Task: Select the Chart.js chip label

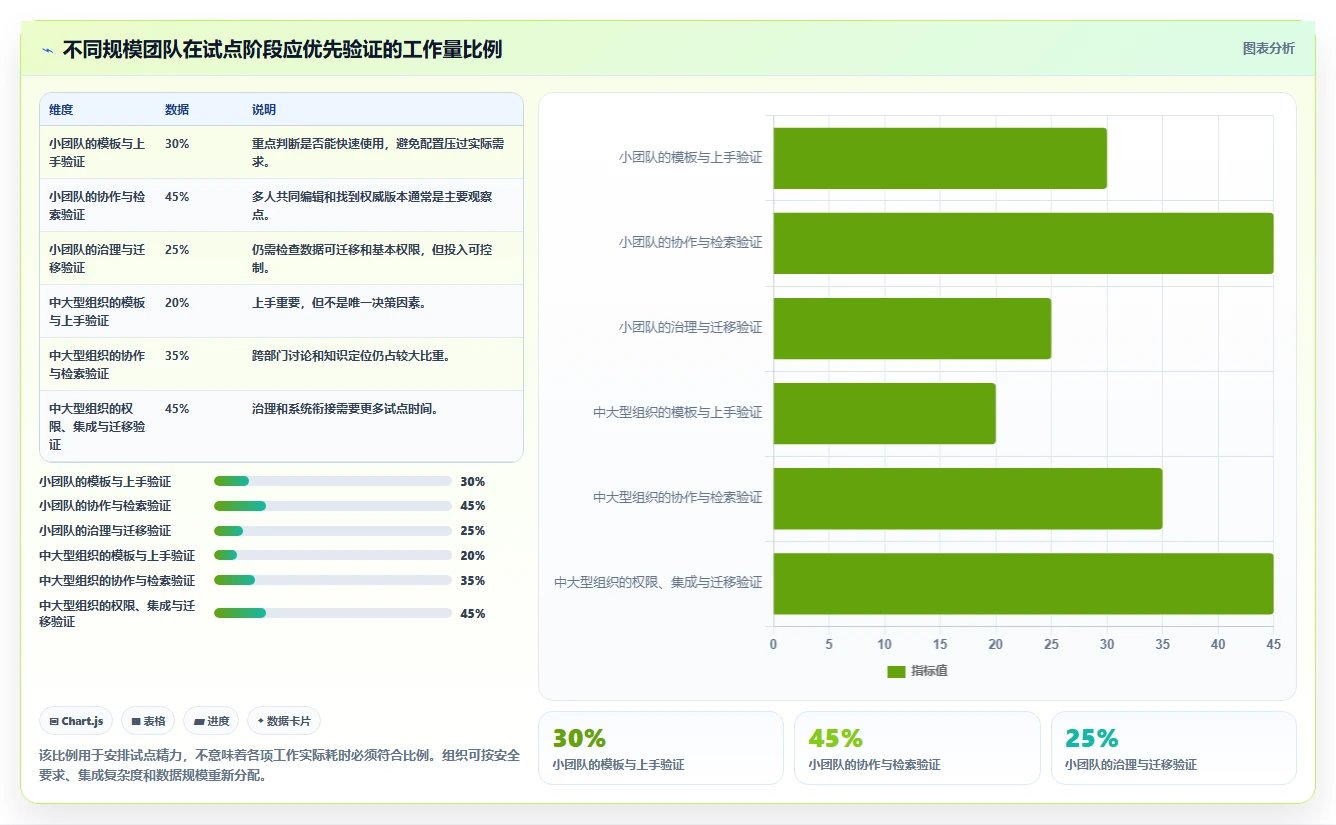Action: tap(82, 721)
